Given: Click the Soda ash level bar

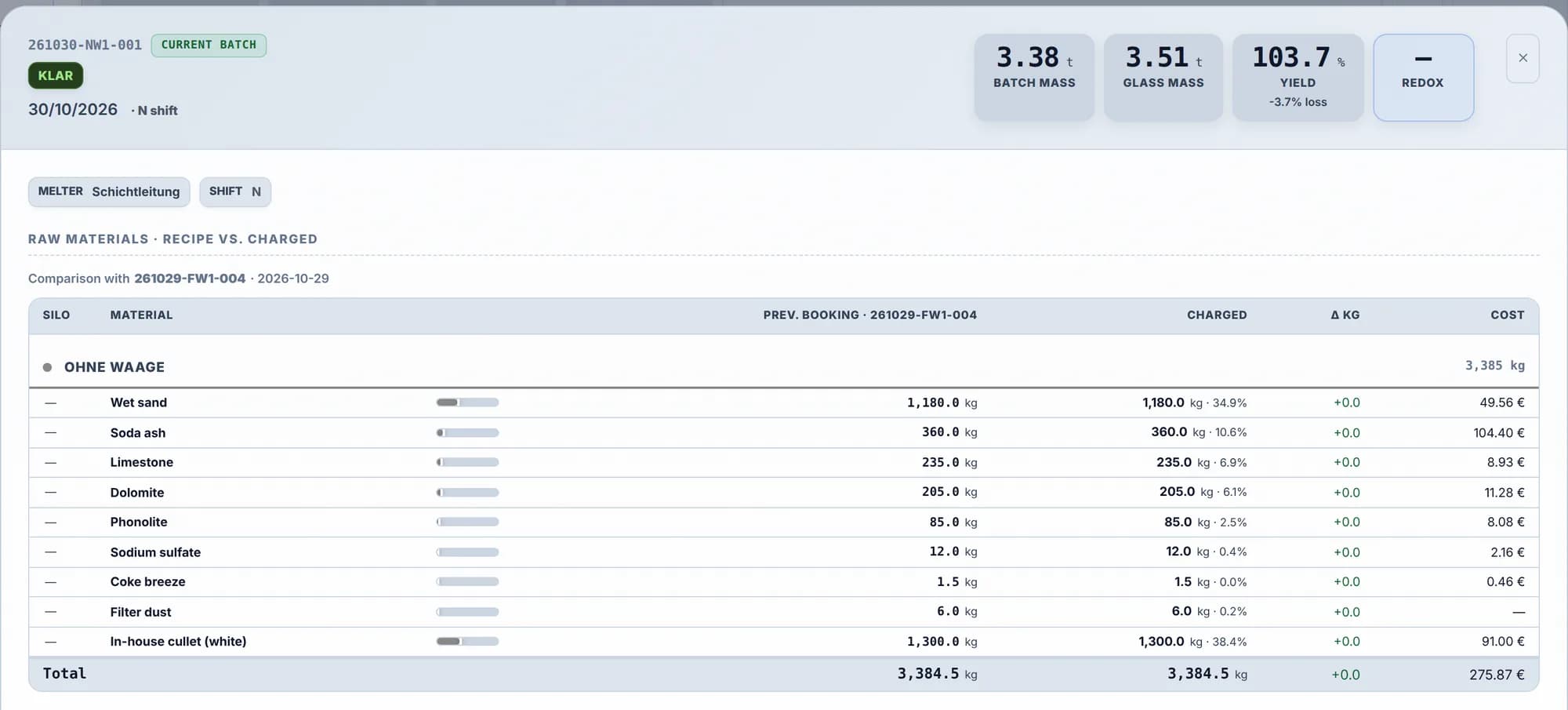Looking at the screenshot, I should pyautogui.click(x=467, y=432).
